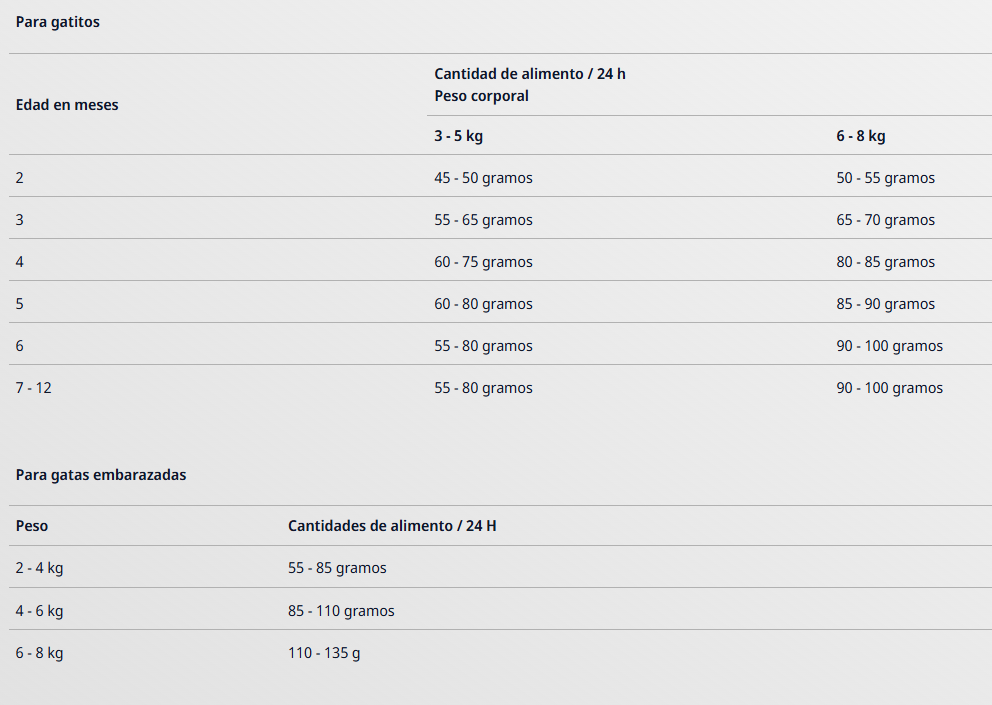The width and height of the screenshot is (992, 705).
Task: Select the '45 - 50 gramos' cell
Action: tap(483, 178)
